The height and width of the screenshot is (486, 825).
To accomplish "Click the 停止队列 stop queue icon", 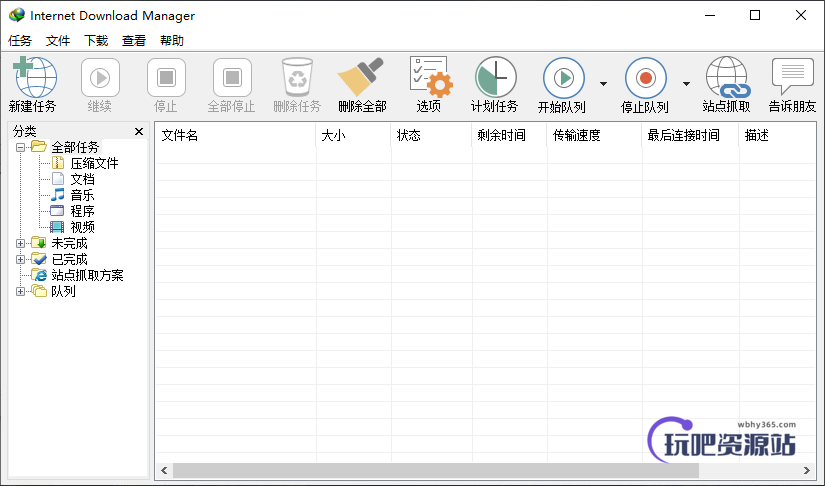I will 646,78.
